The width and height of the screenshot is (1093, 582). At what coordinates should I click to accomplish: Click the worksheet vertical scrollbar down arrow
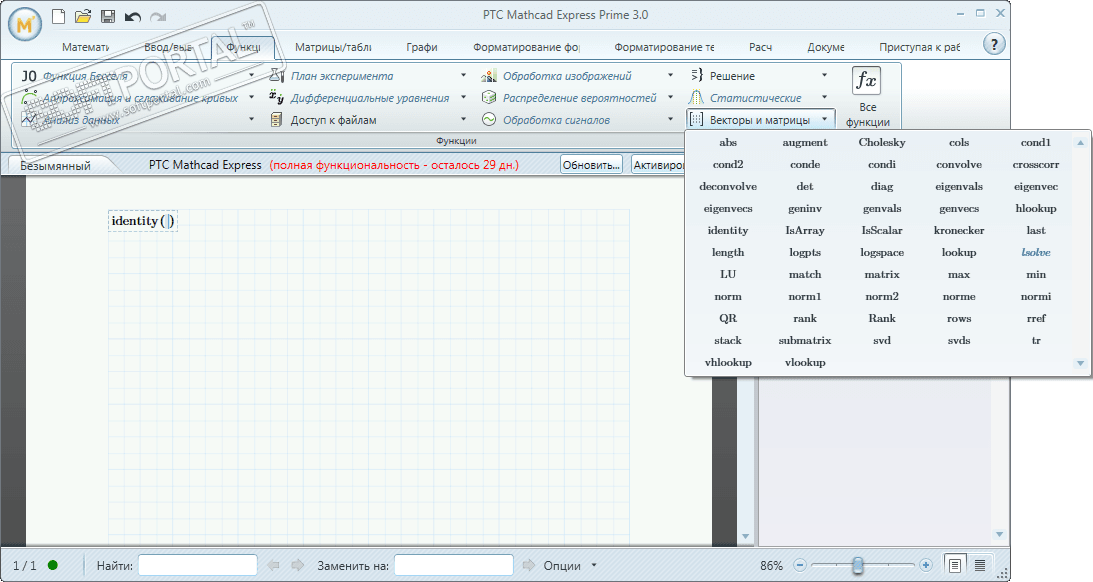tap(745, 536)
